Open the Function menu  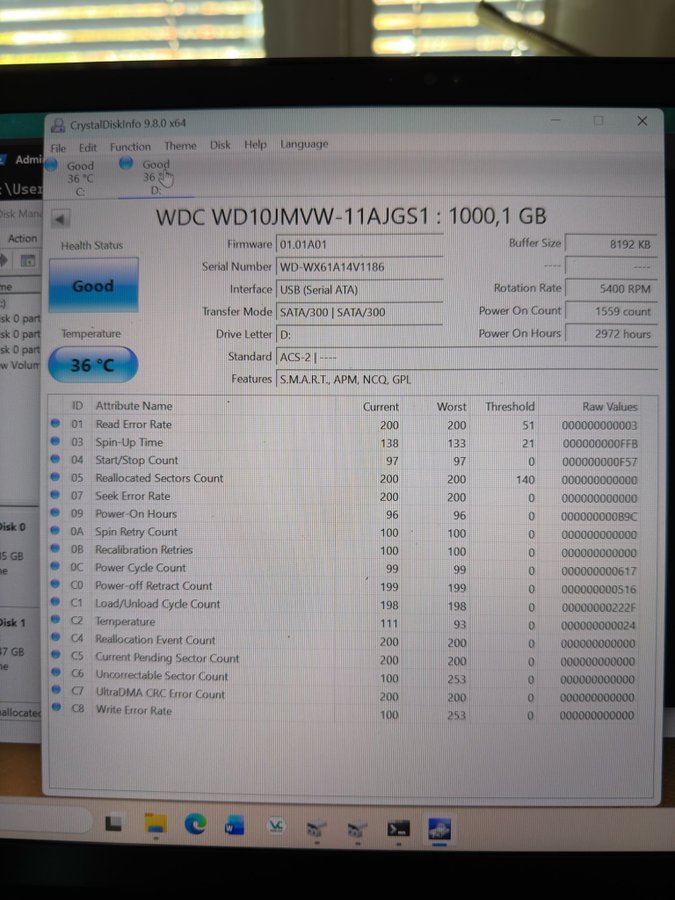point(130,146)
